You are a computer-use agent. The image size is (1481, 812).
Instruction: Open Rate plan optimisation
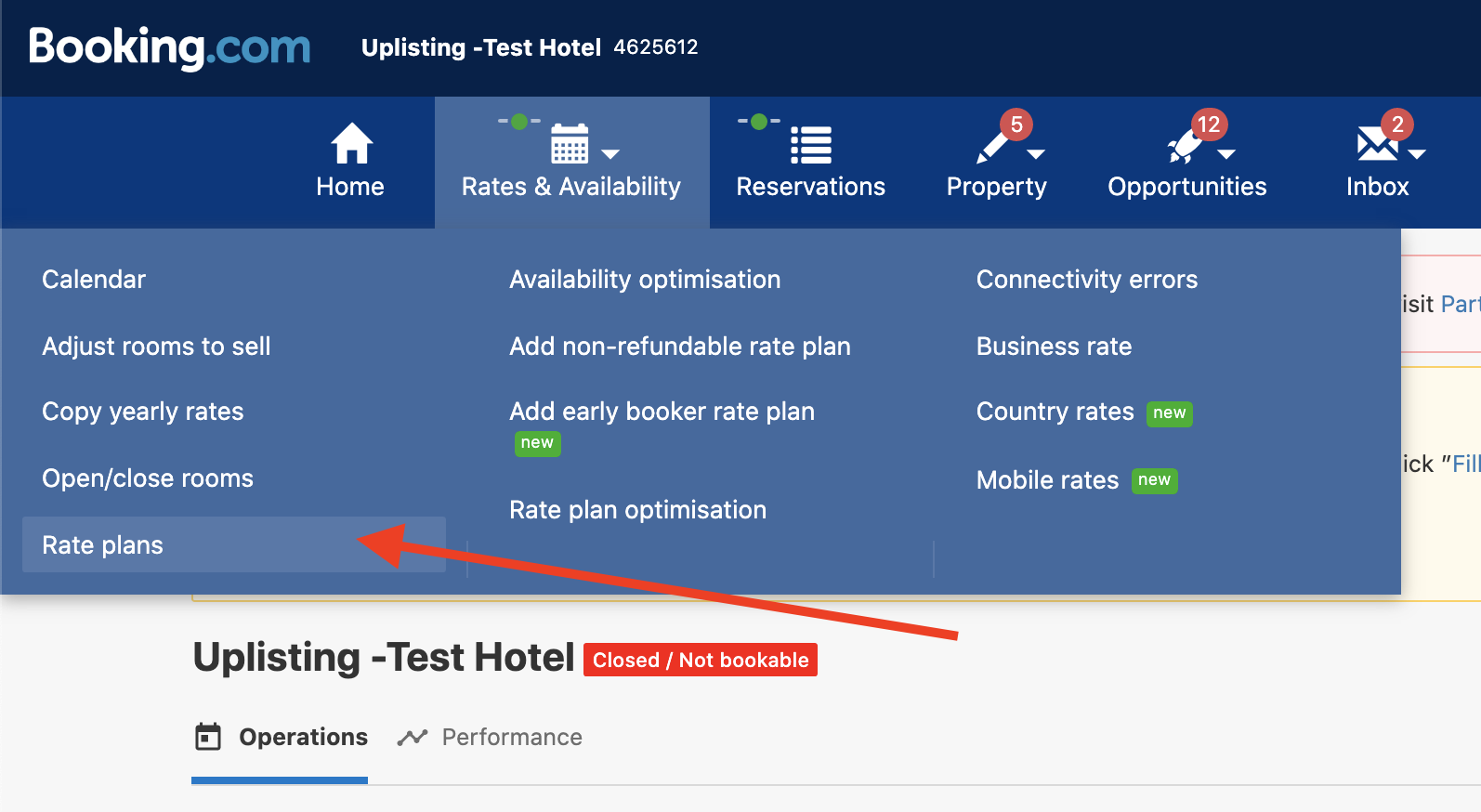[x=637, y=510]
